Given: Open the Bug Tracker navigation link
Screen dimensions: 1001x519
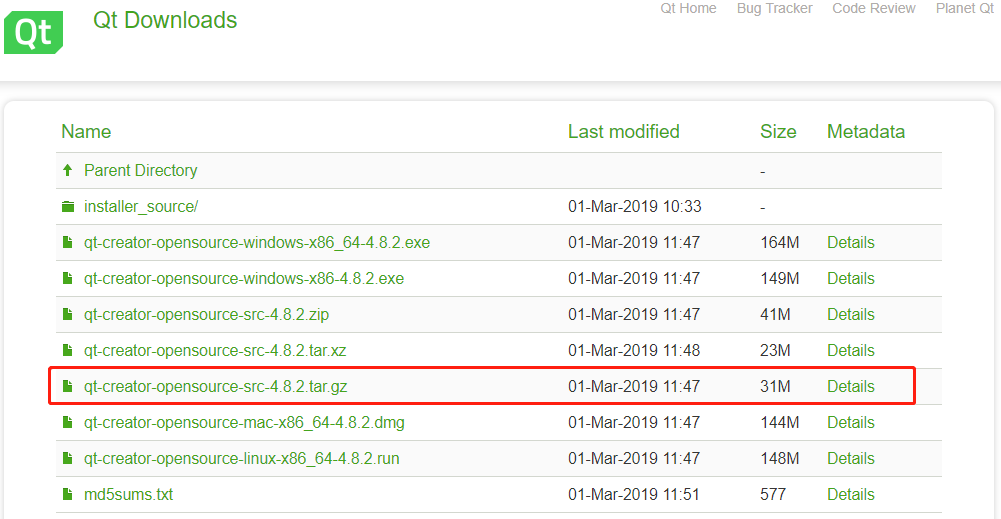Looking at the screenshot, I should pos(774,8).
